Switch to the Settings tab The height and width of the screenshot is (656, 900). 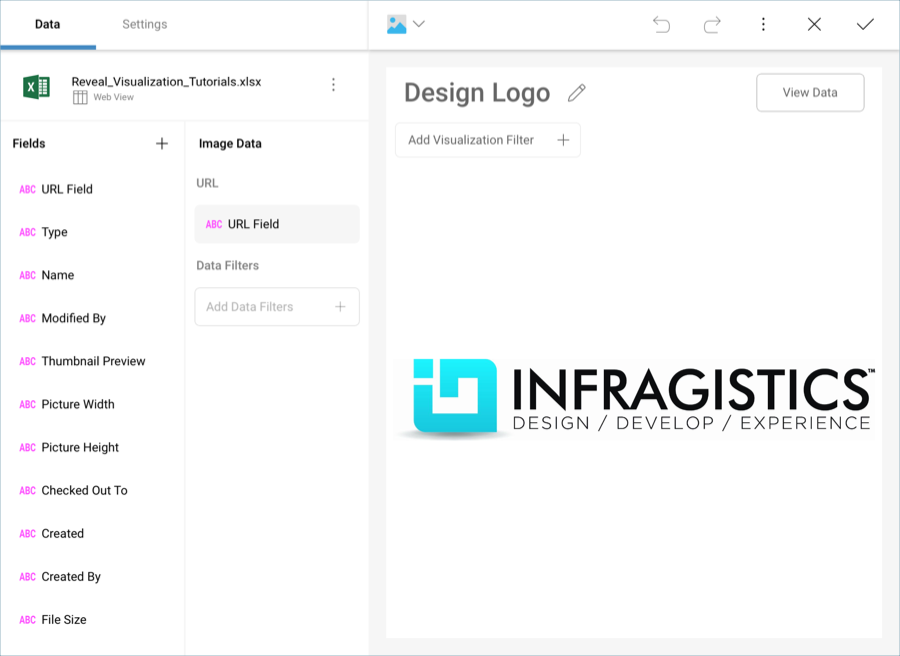145,24
